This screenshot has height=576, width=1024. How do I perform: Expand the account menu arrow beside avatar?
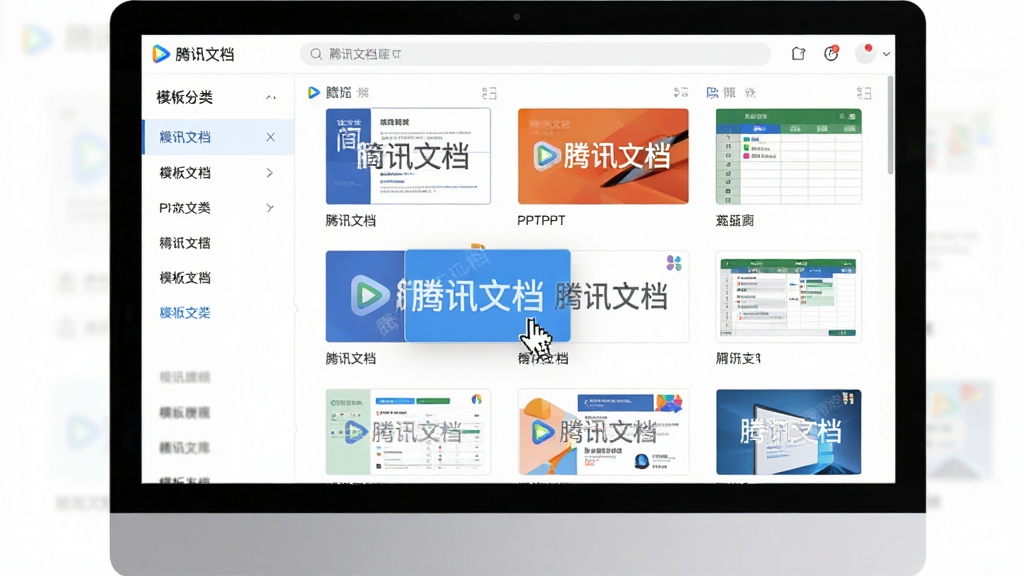(x=886, y=54)
